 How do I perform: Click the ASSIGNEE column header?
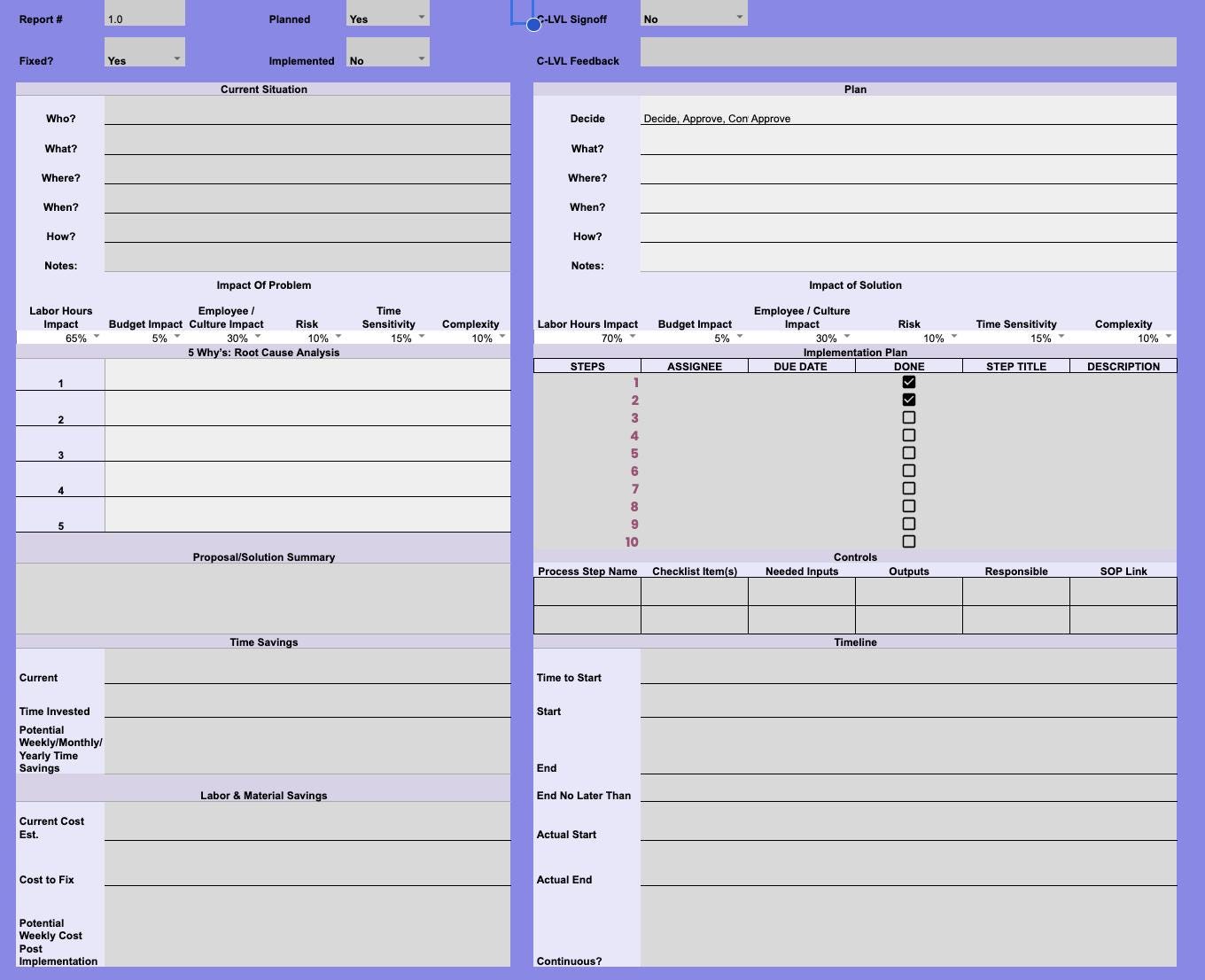point(695,366)
